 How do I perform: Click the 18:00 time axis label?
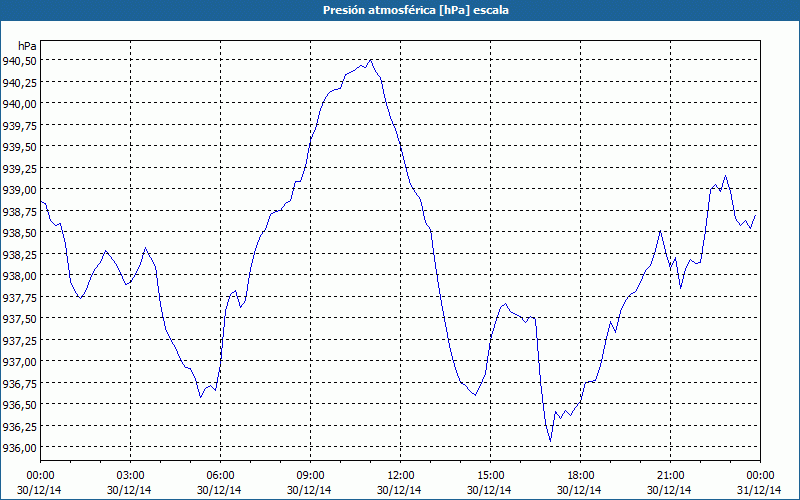tap(581, 476)
